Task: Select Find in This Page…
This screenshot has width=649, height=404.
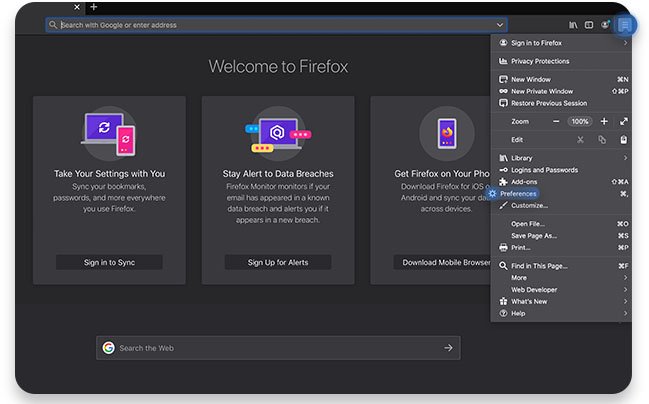Action: tap(561, 266)
